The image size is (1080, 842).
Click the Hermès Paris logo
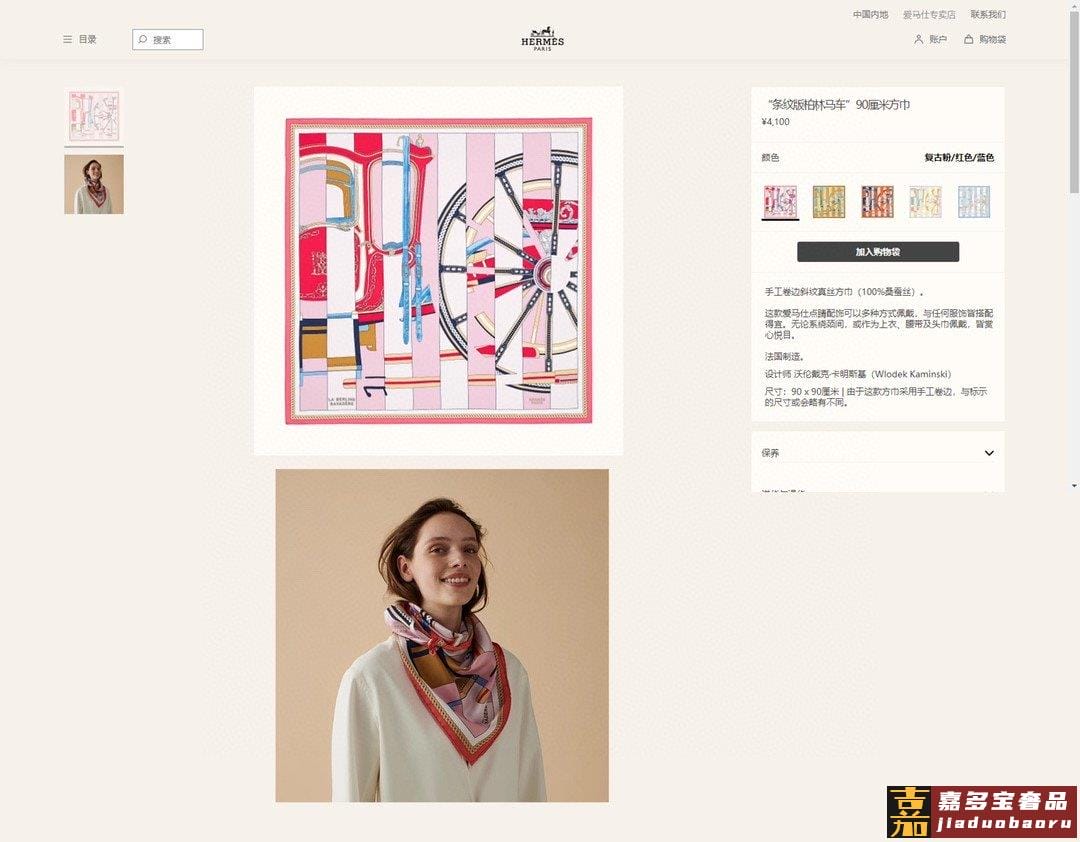pos(542,39)
